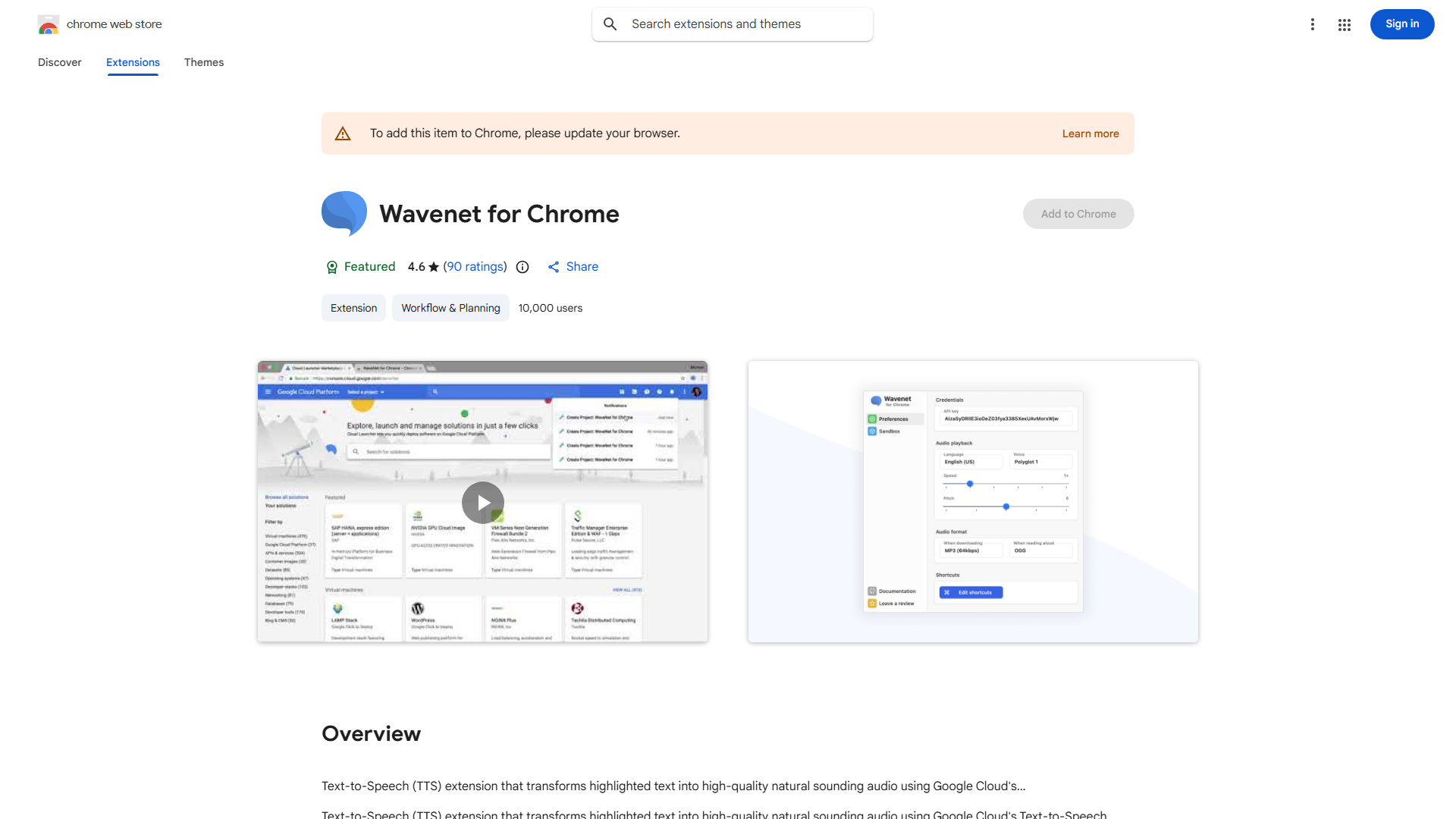Screen dimensions: 1456x819
Task: Select the Extensions tab
Action: click(133, 62)
